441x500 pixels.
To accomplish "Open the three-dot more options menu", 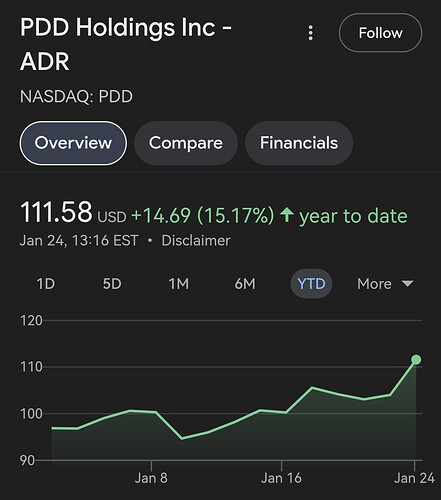I will pos(310,33).
